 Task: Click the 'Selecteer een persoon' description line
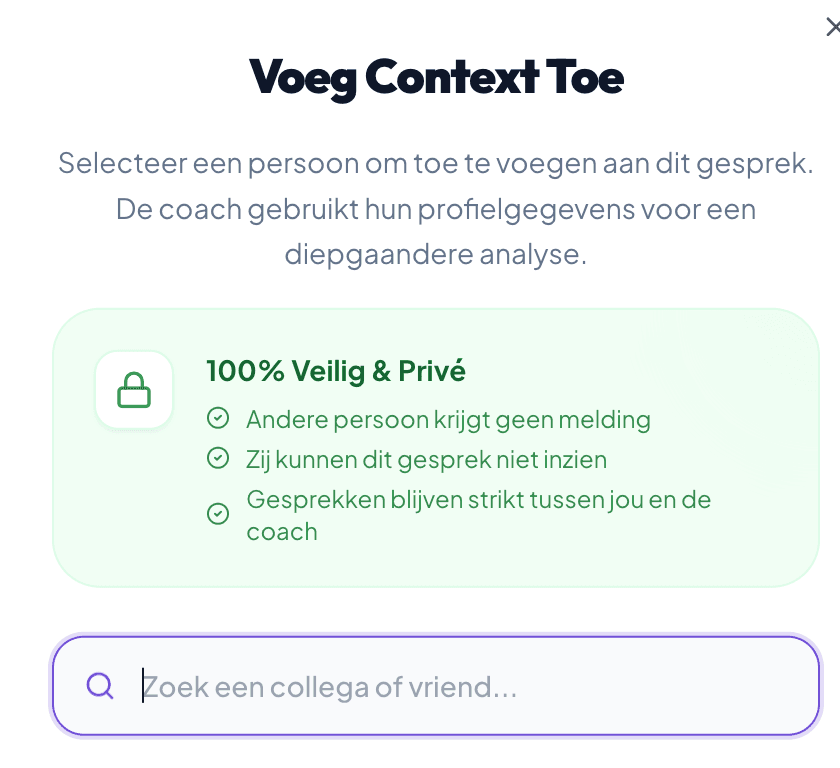coord(435,163)
